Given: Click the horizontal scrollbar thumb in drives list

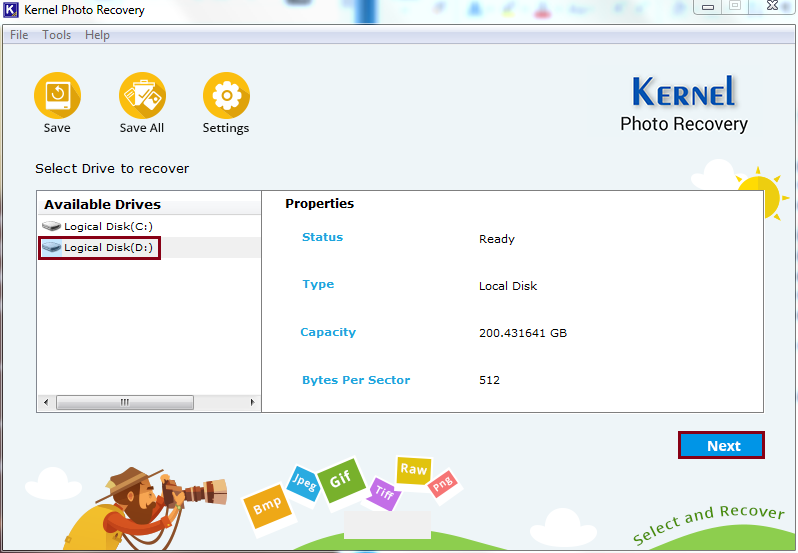Looking at the screenshot, I should click(x=125, y=402).
